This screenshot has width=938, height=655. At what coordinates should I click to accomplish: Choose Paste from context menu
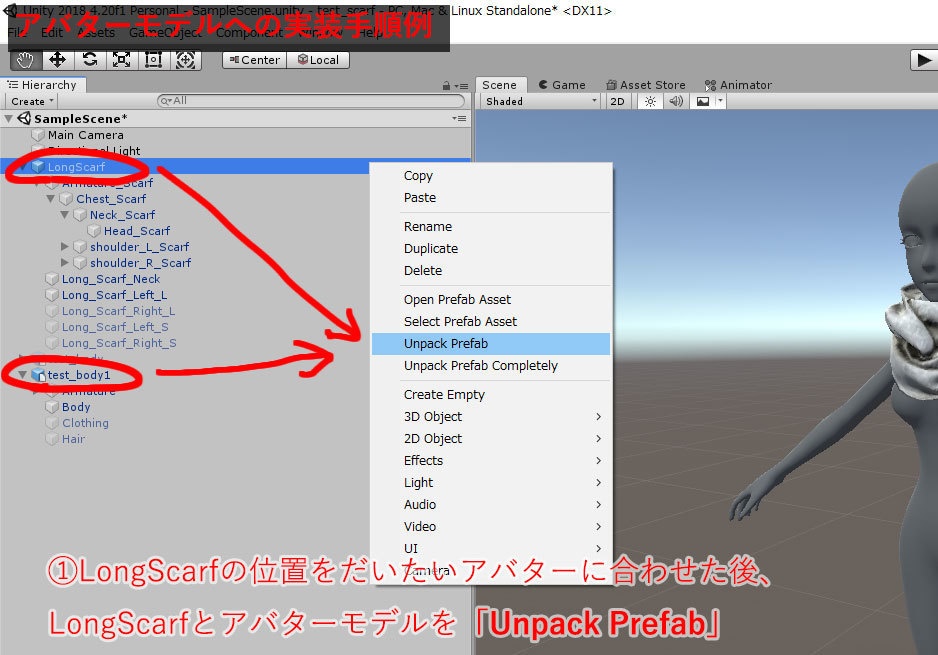click(x=491, y=198)
